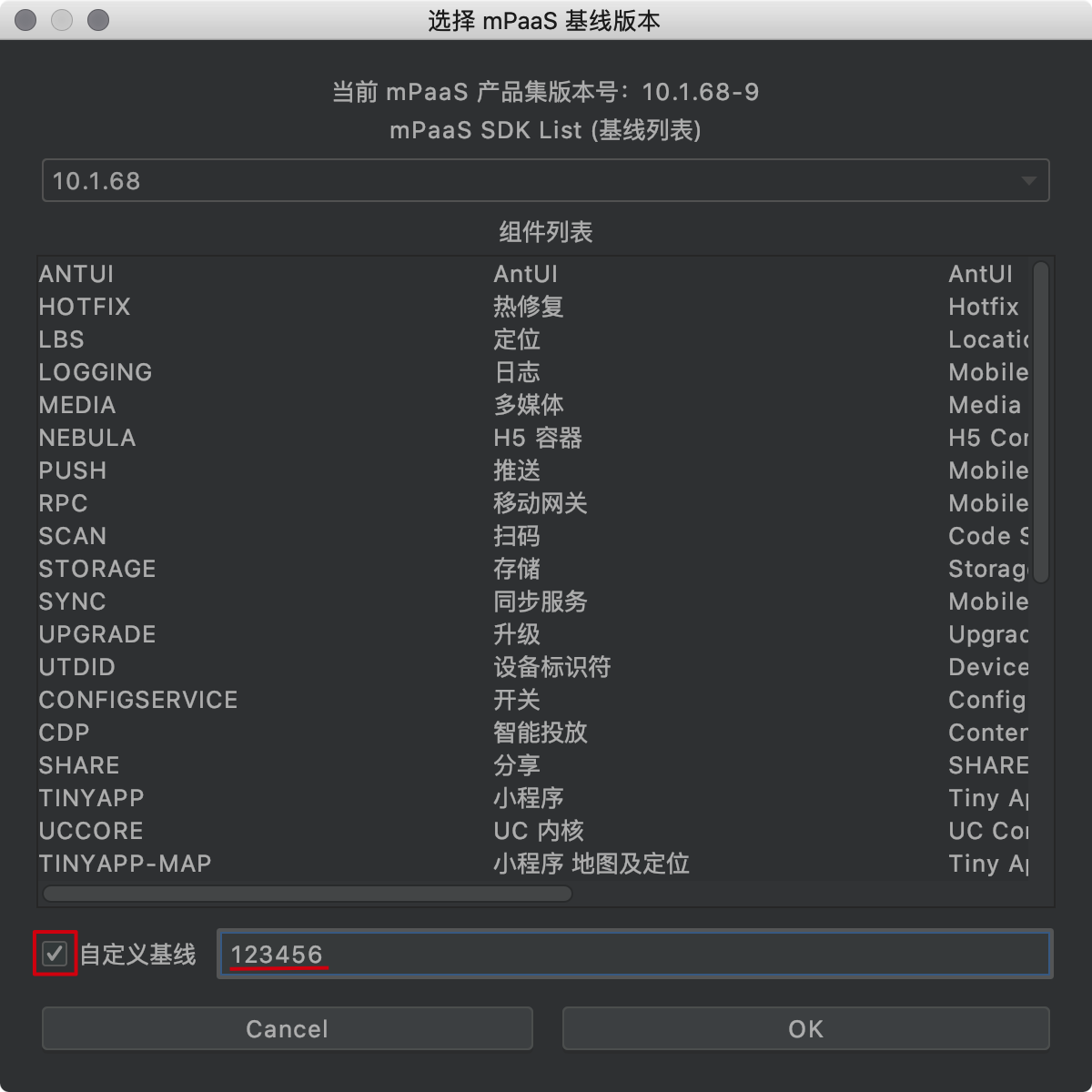The image size is (1092, 1092).
Task: Click the 升级 cell
Action: 517,634
